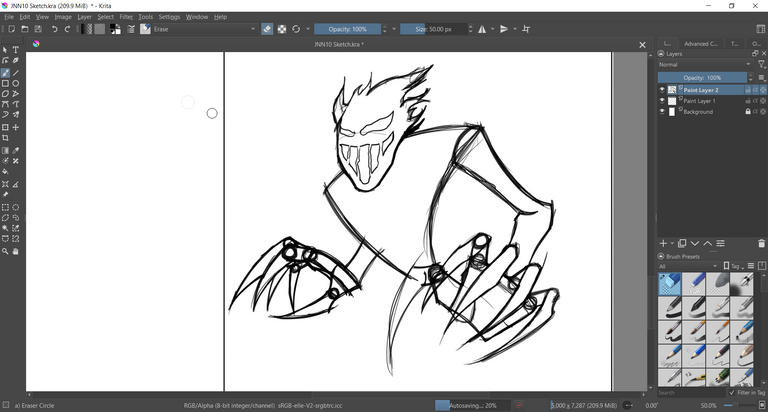The width and height of the screenshot is (768, 412).
Task: Select the Text tool in toolbox
Action: [x=16, y=50]
